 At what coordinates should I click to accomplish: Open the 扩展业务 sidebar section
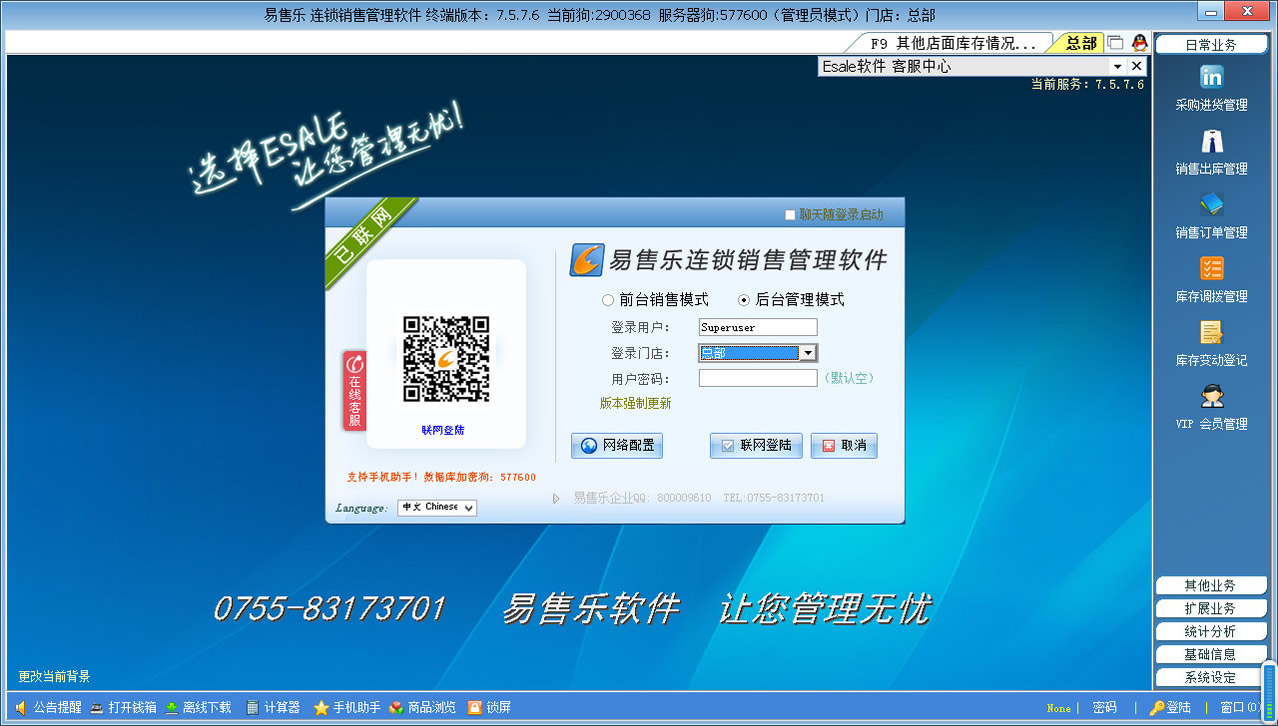[1211, 609]
